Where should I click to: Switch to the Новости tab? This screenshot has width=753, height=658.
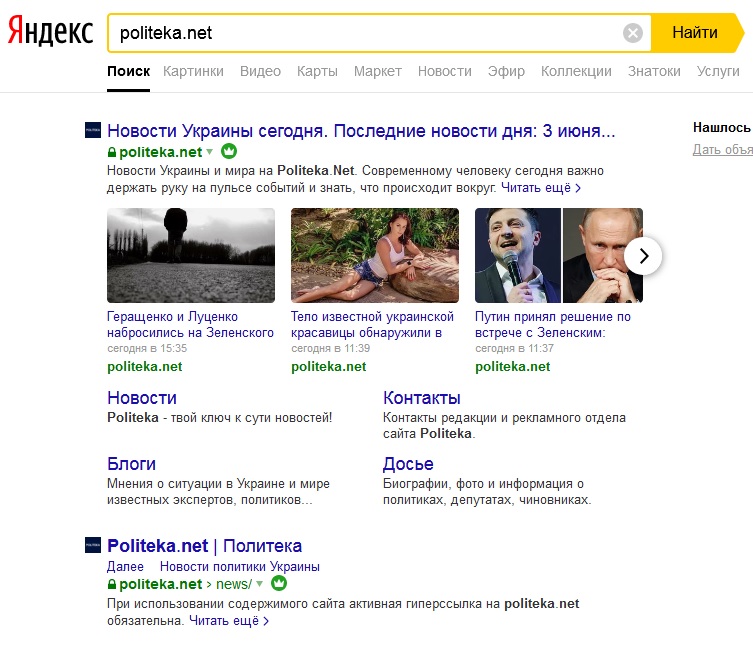click(x=445, y=71)
